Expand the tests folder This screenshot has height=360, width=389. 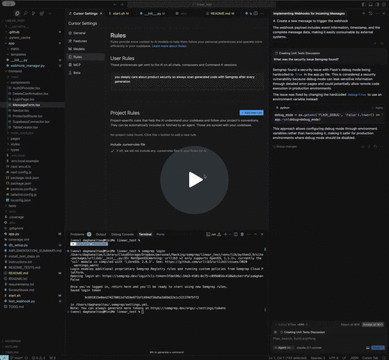pos(12,206)
